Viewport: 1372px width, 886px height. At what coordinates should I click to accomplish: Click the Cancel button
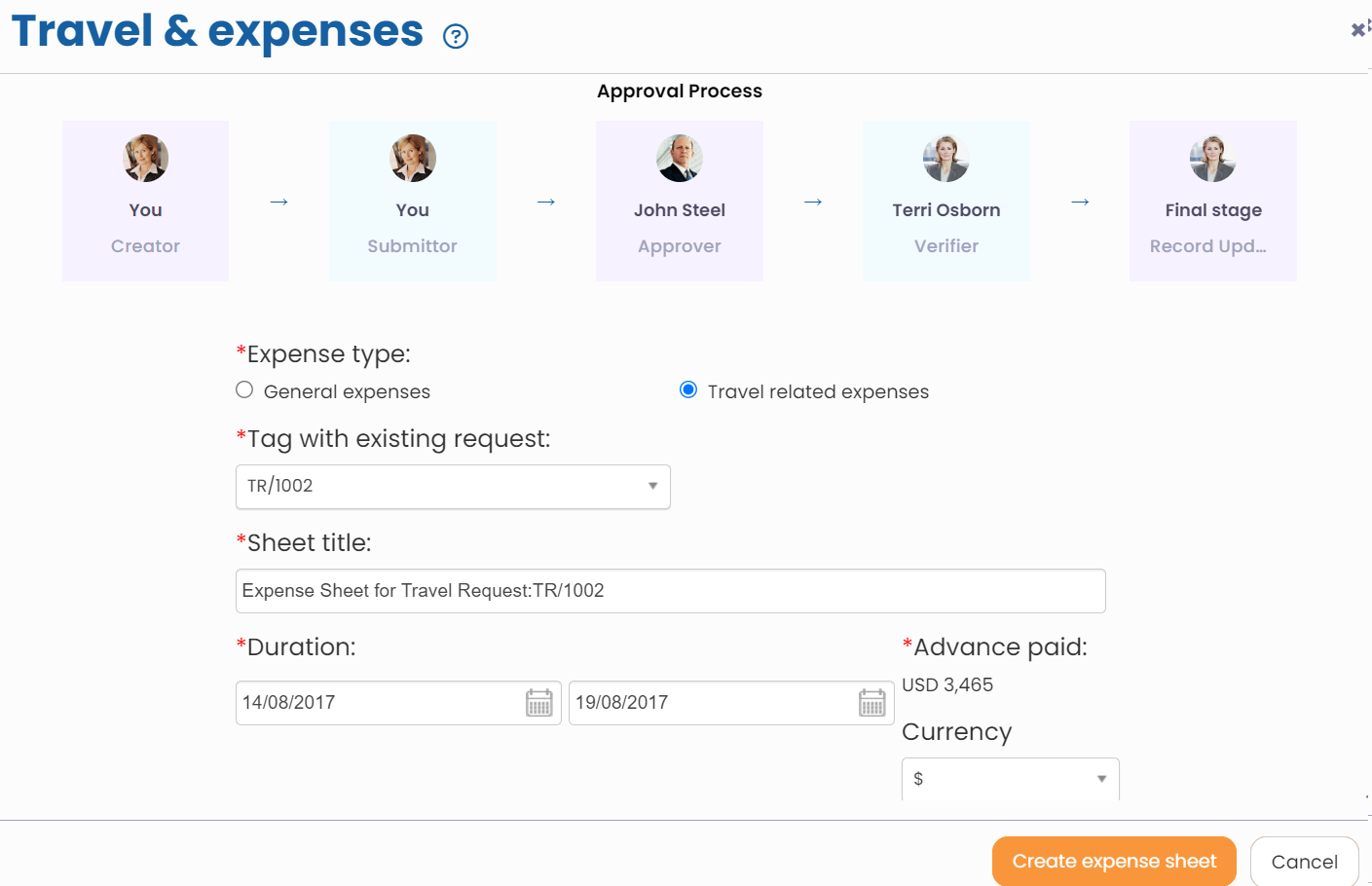coord(1304,861)
